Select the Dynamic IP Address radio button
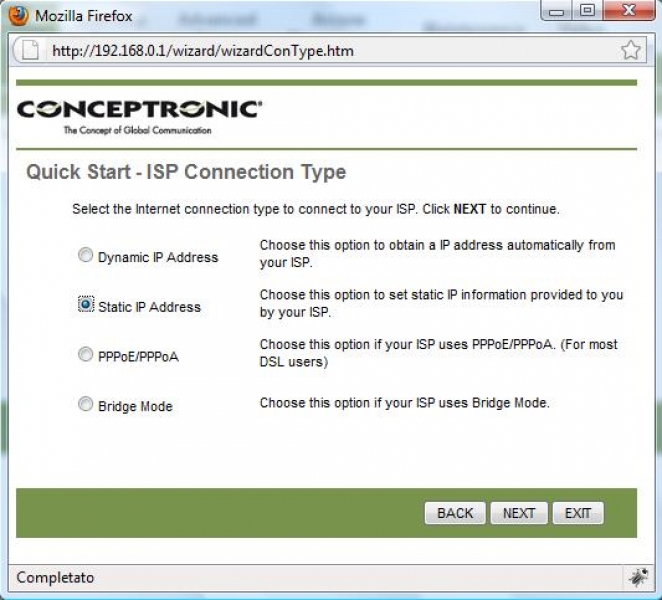662x600 pixels. click(x=86, y=256)
